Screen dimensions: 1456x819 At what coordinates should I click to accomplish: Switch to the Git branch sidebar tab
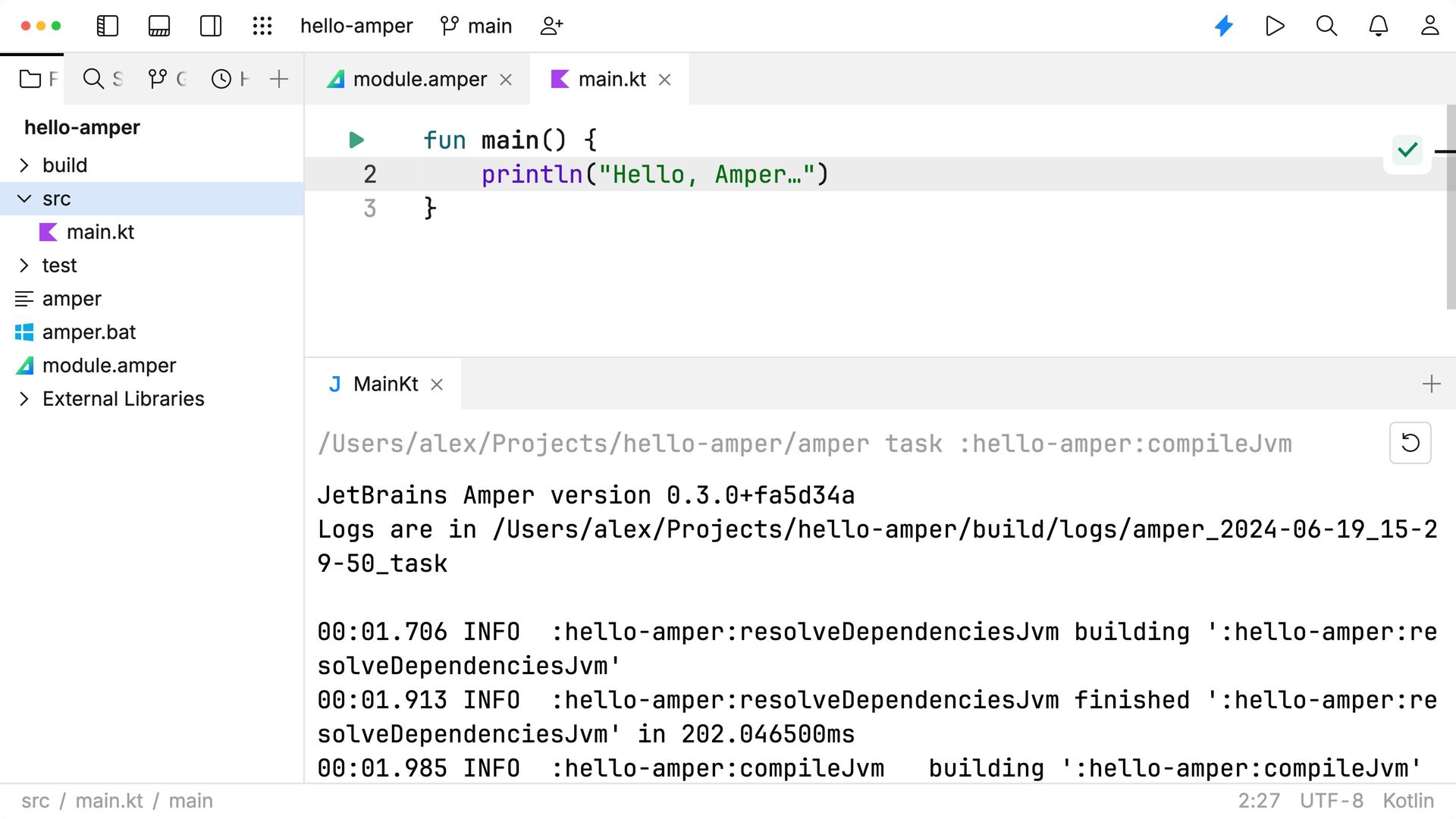[x=168, y=79]
